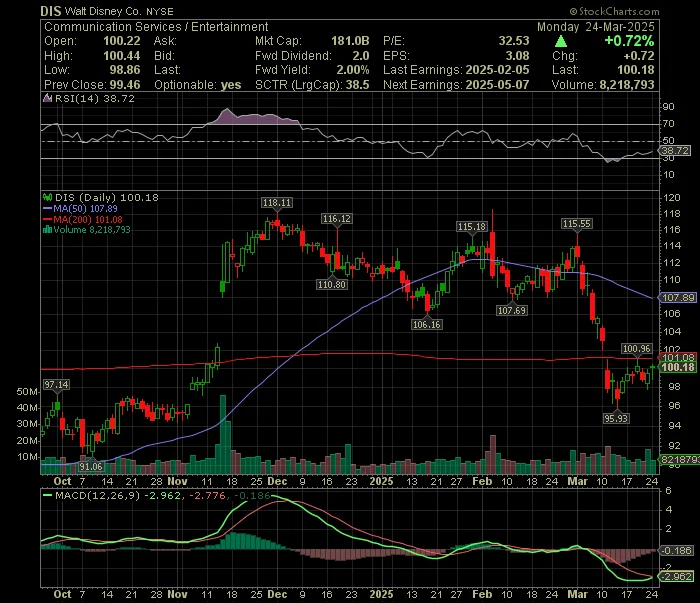Click the 118.11 peak price label

tap(277, 203)
